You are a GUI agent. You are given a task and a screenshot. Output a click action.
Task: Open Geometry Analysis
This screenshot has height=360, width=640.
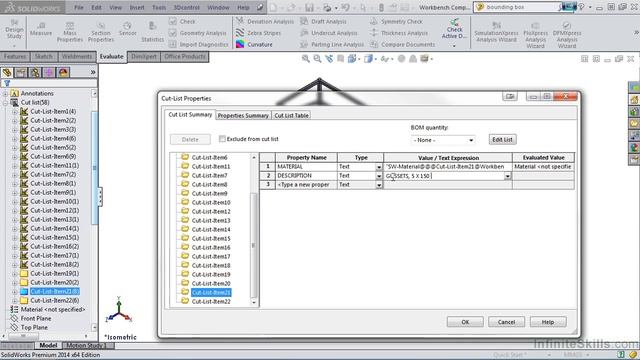point(198,33)
